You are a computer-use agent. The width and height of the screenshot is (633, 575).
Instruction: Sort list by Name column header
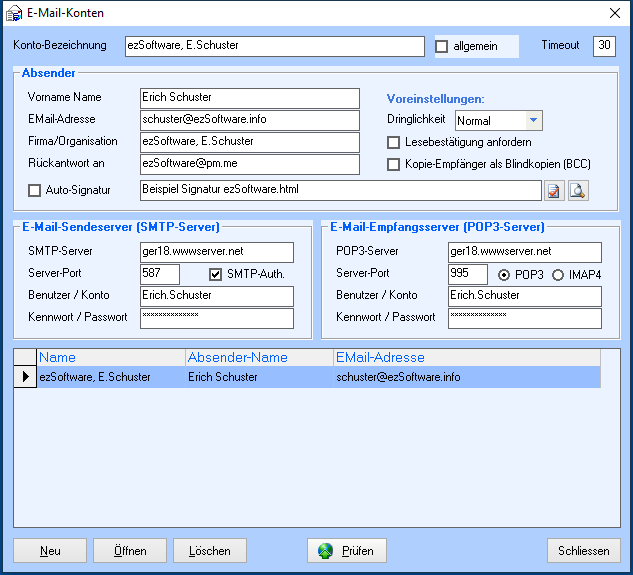pos(110,357)
